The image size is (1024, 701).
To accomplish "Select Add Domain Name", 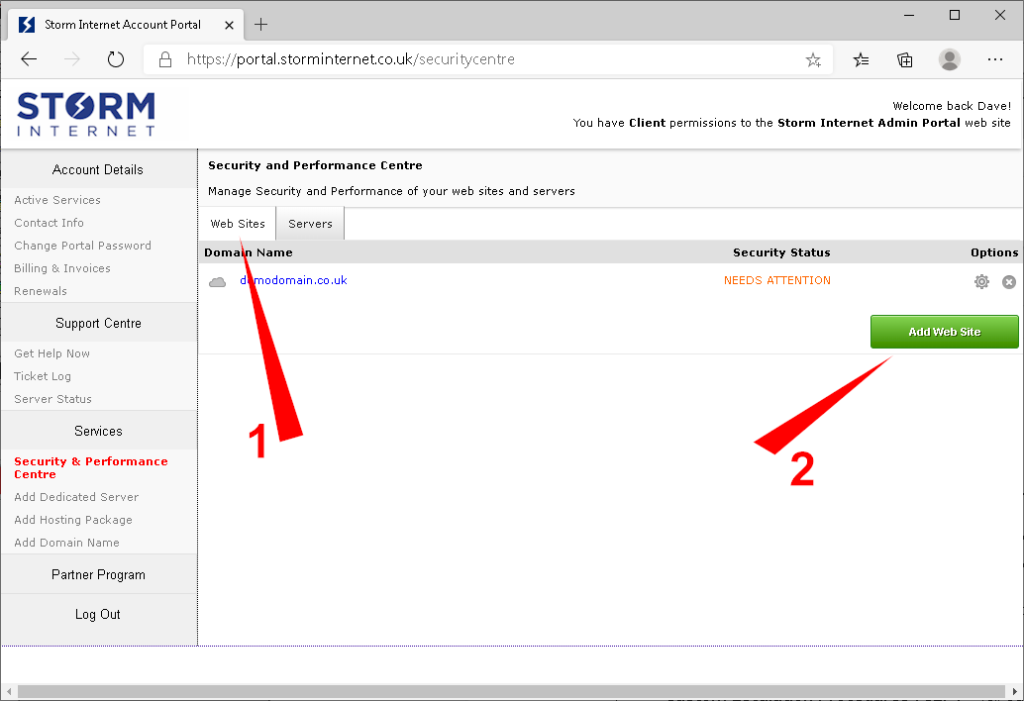I will point(67,543).
